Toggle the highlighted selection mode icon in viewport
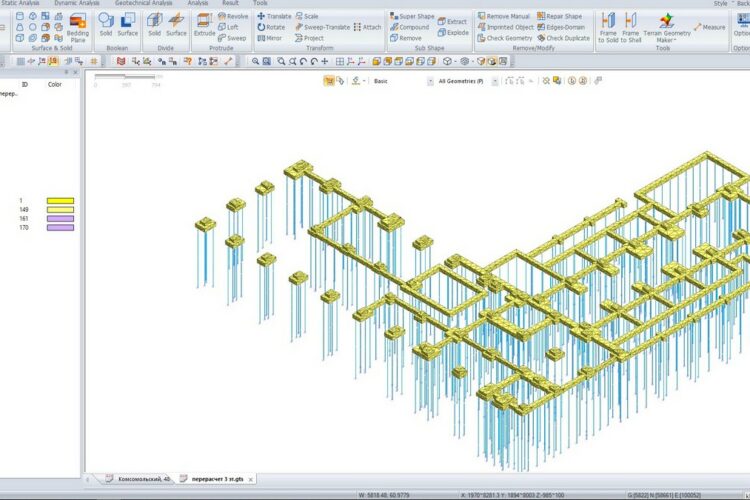750x500 pixels. point(328,80)
